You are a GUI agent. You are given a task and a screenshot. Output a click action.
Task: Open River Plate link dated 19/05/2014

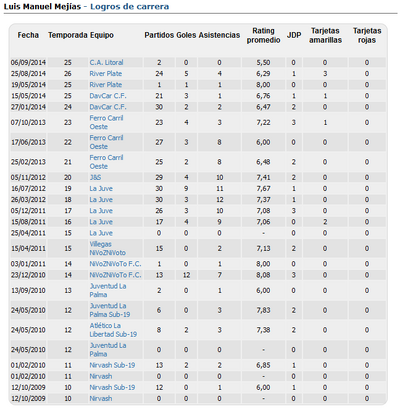pos(106,85)
